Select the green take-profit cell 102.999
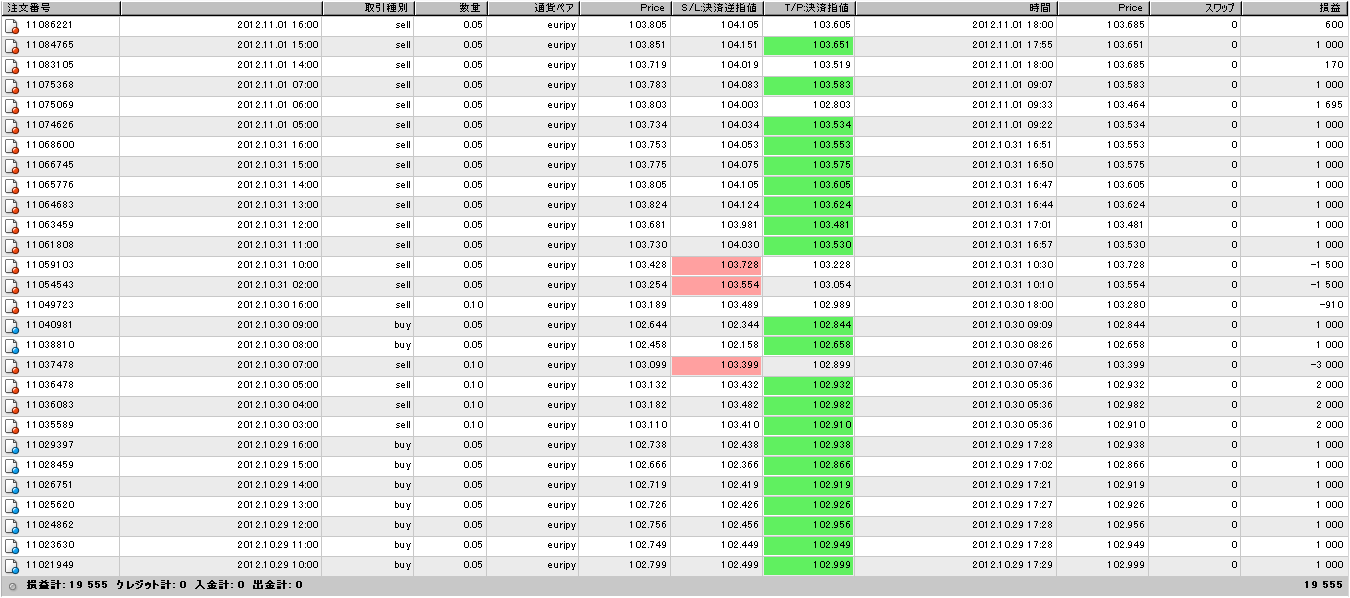 click(x=808, y=565)
